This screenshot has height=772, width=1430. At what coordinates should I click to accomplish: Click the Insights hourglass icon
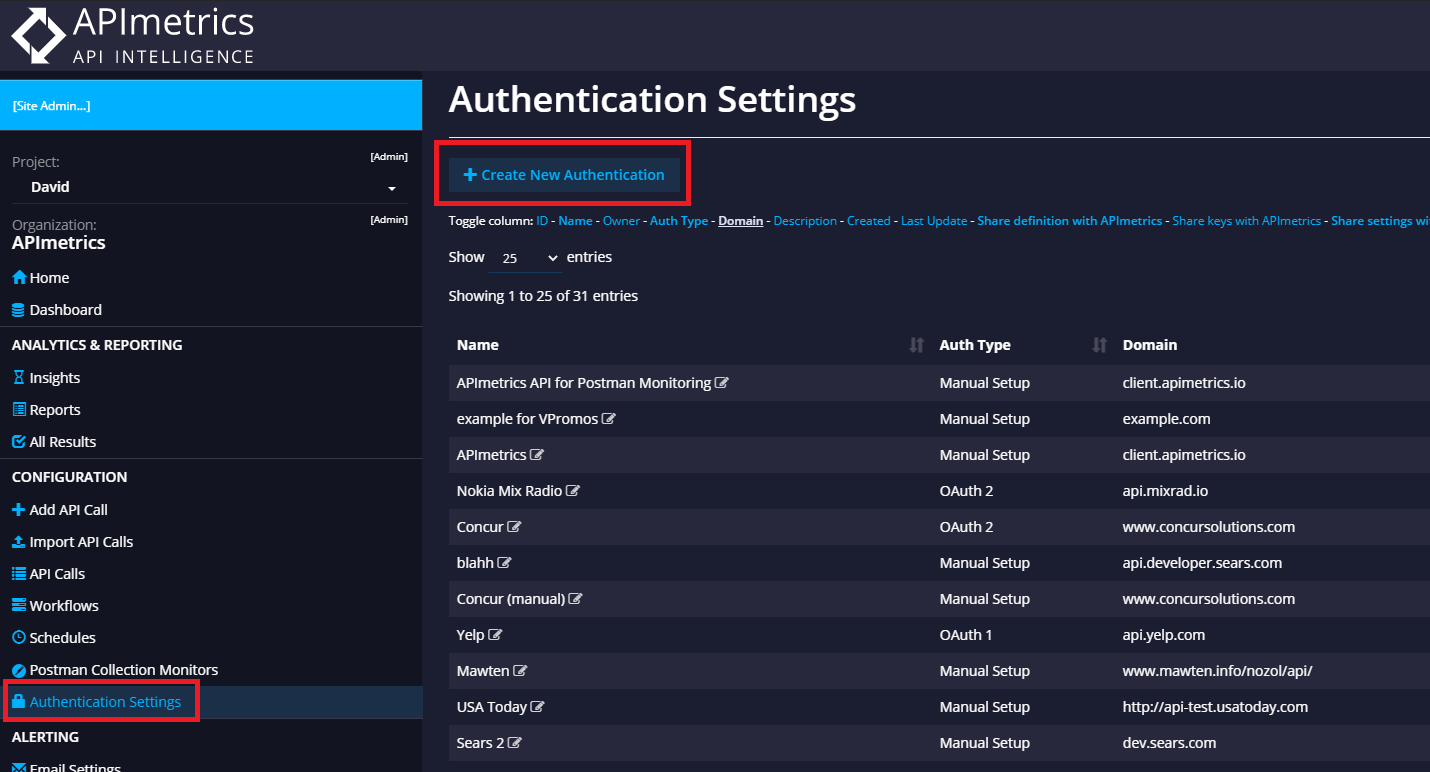point(18,378)
